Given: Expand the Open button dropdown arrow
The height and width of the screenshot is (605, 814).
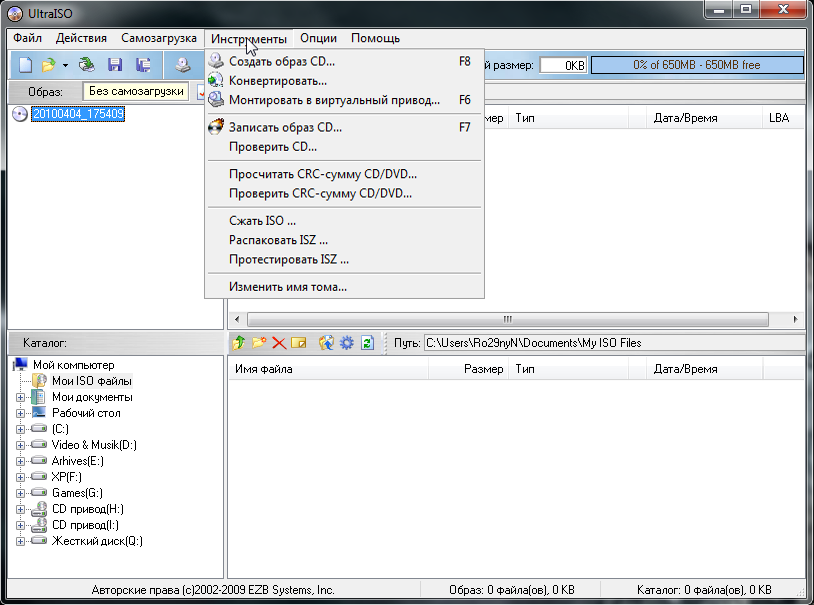Looking at the screenshot, I should point(65,65).
